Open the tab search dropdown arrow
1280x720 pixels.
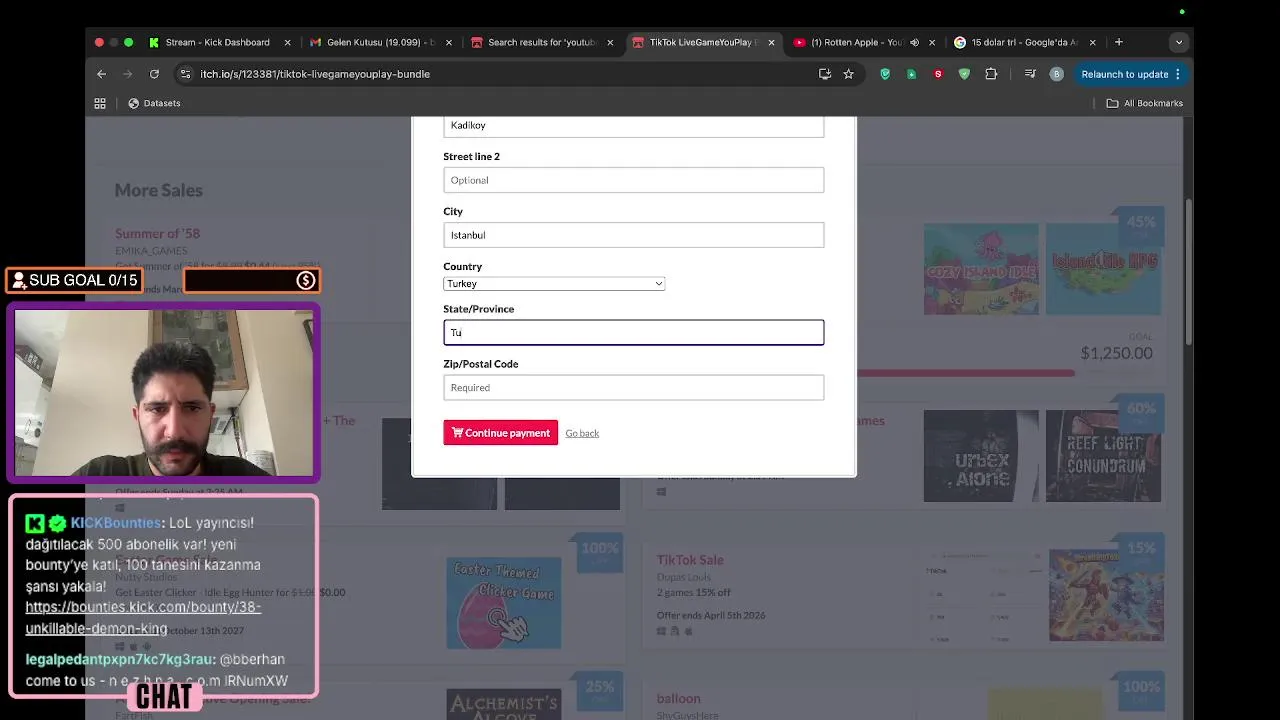[x=1179, y=43]
